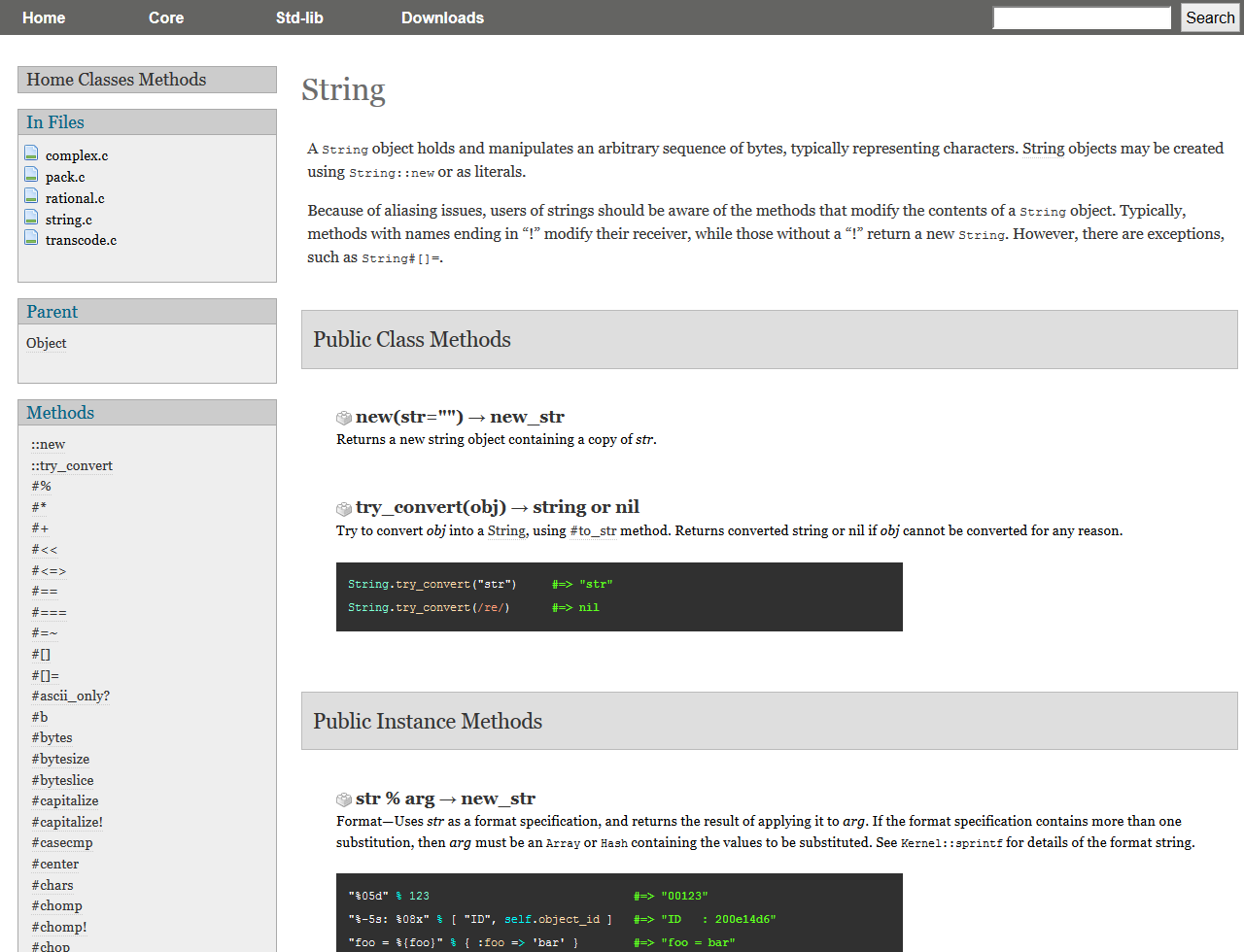Focus the search text field

pyautogui.click(x=1082, y=17)
